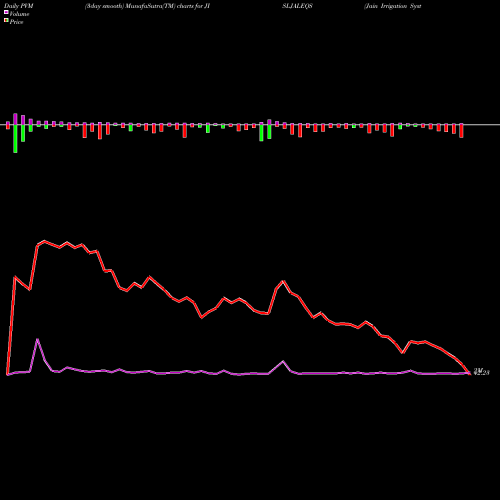Click the red-green Price legend swatch
Viewport: 500px width, 500px height.
[6, 21]
